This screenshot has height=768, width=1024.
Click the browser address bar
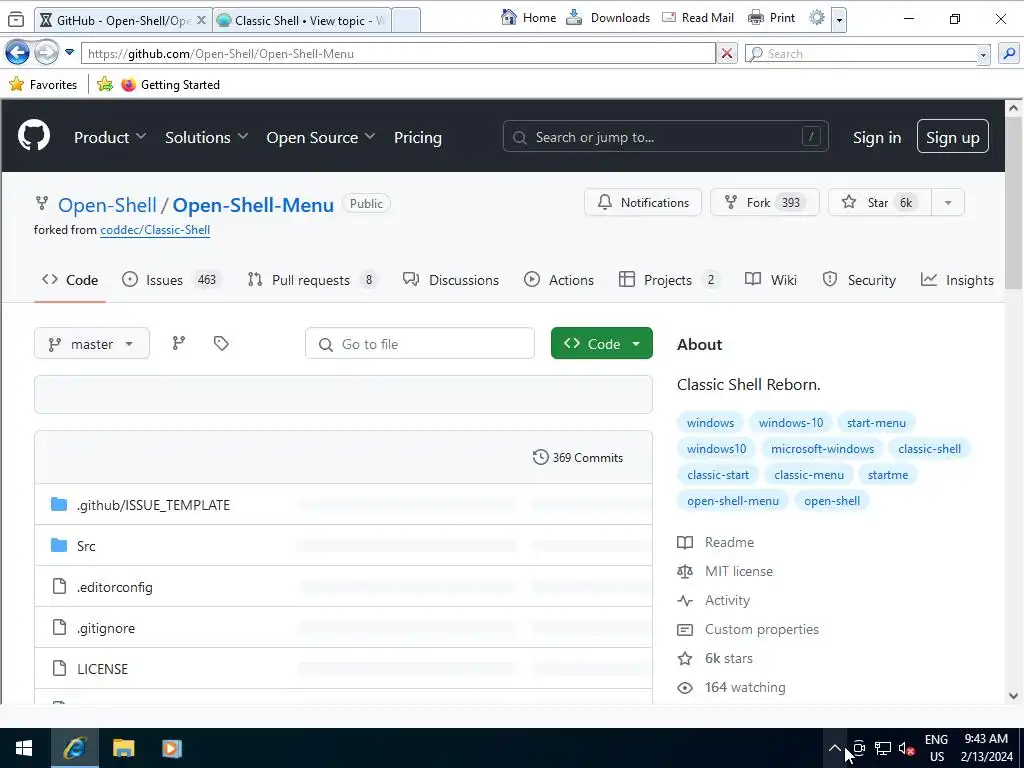[398, 54]
